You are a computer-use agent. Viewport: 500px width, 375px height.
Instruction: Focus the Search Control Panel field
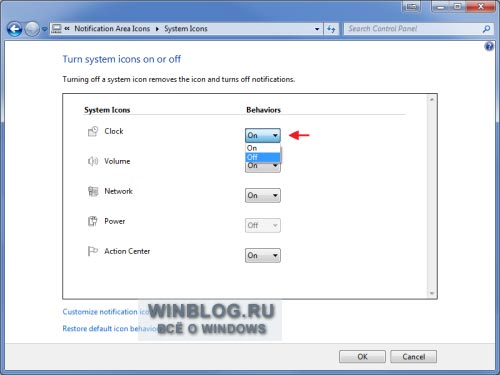412,29
